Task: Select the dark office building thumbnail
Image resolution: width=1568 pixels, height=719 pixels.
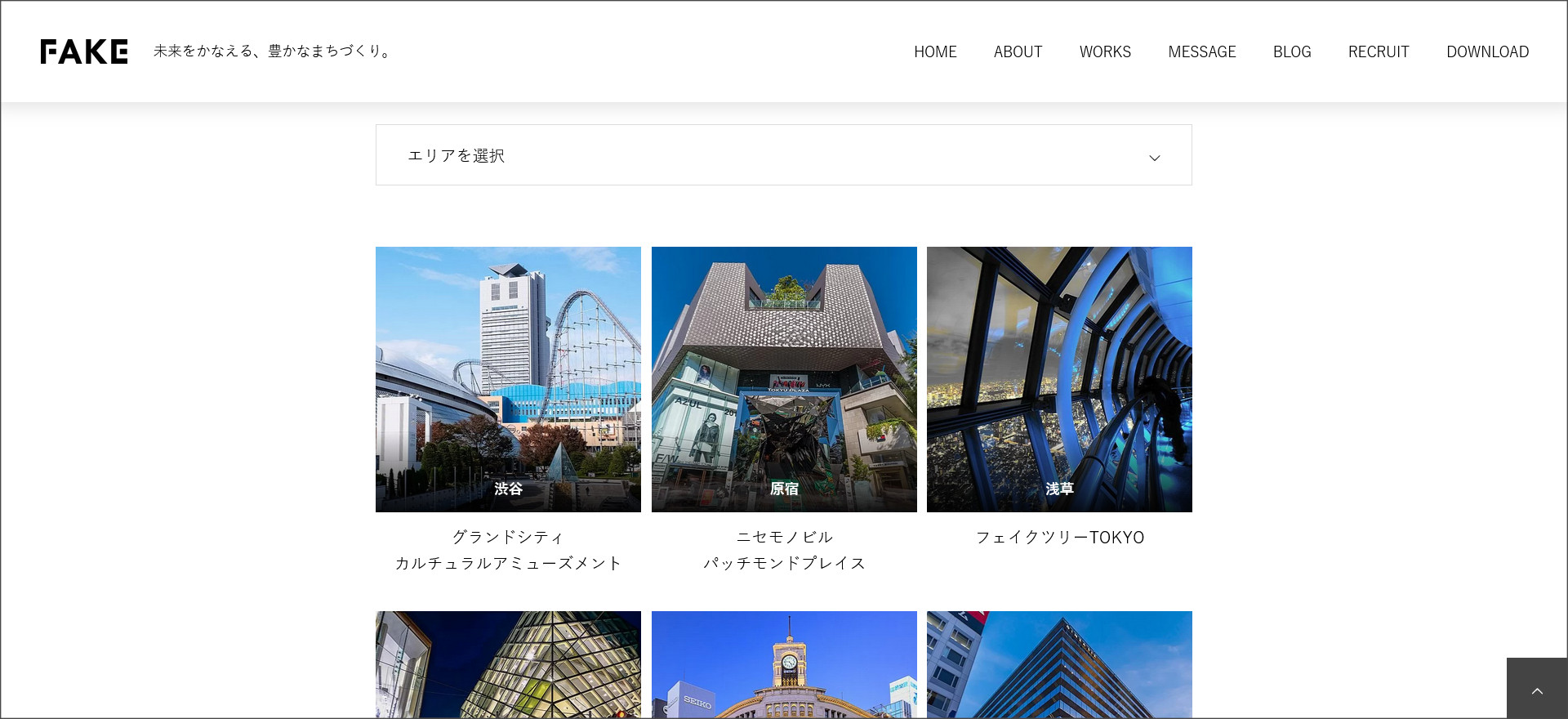Action: (x=1059, y=664)
